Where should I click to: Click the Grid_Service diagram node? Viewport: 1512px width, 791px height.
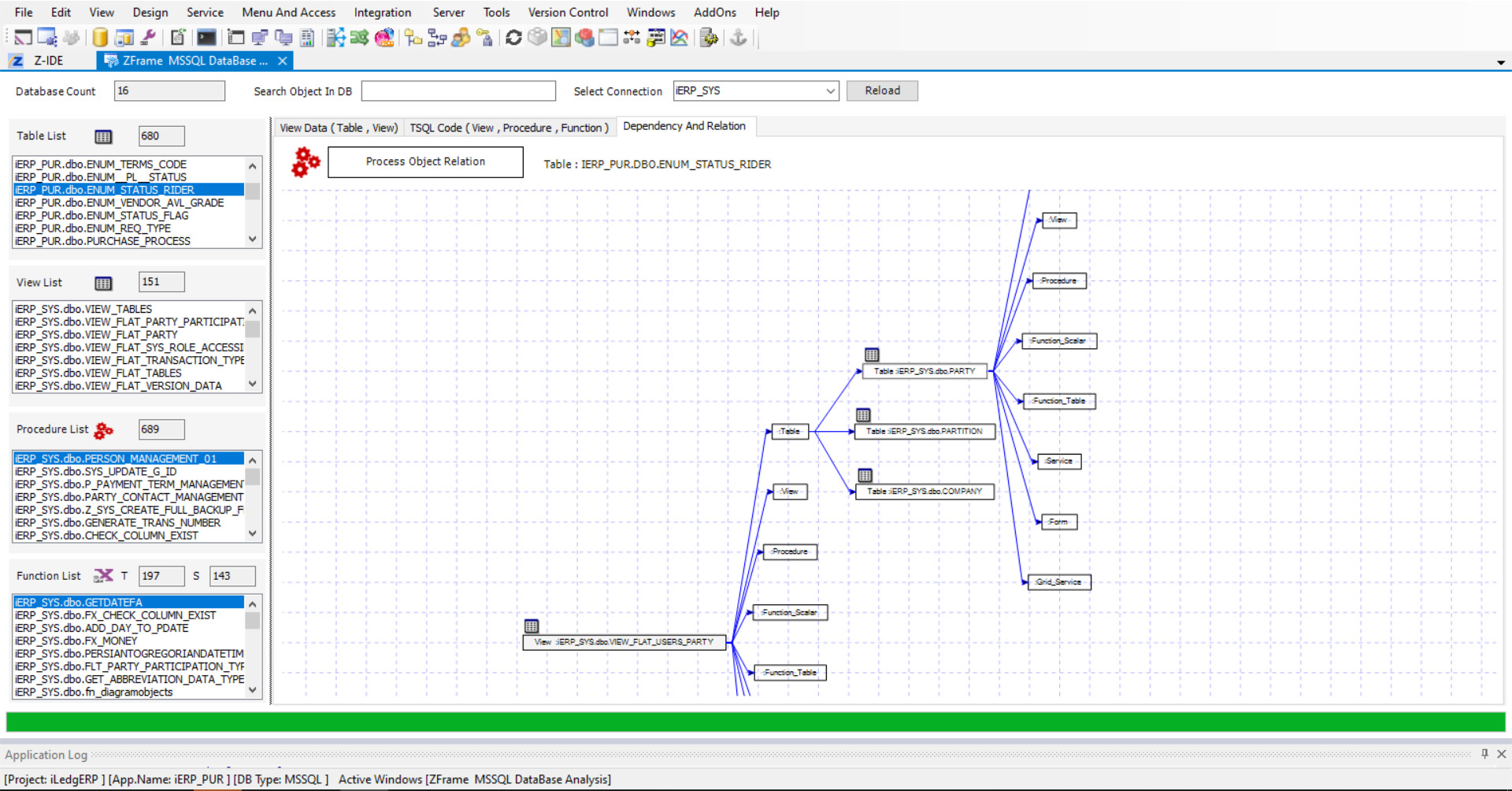tap(1059, 582)
